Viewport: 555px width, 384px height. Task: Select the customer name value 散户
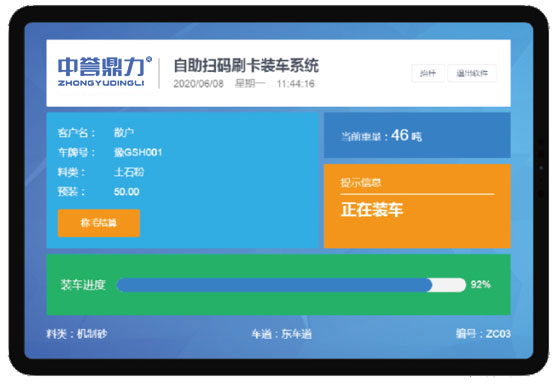[x=124, y=133]
